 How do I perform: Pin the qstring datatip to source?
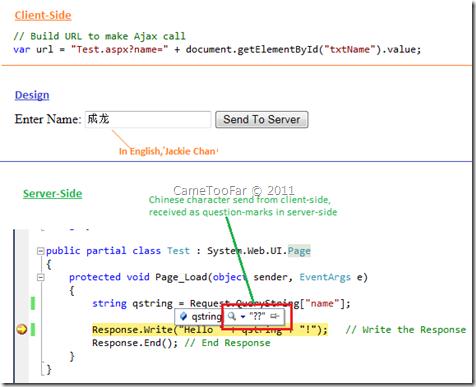coord(274,316)
